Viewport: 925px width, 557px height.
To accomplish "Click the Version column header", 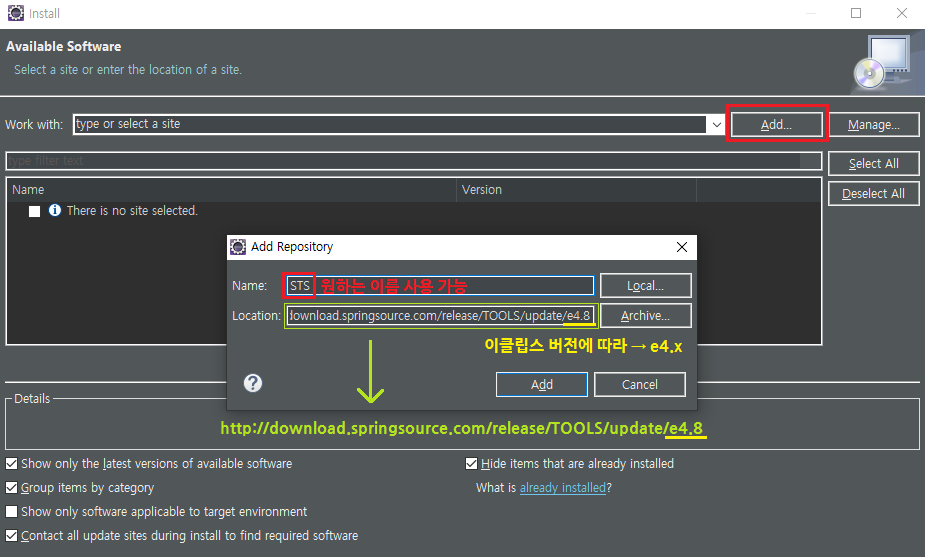I will 576,190.
